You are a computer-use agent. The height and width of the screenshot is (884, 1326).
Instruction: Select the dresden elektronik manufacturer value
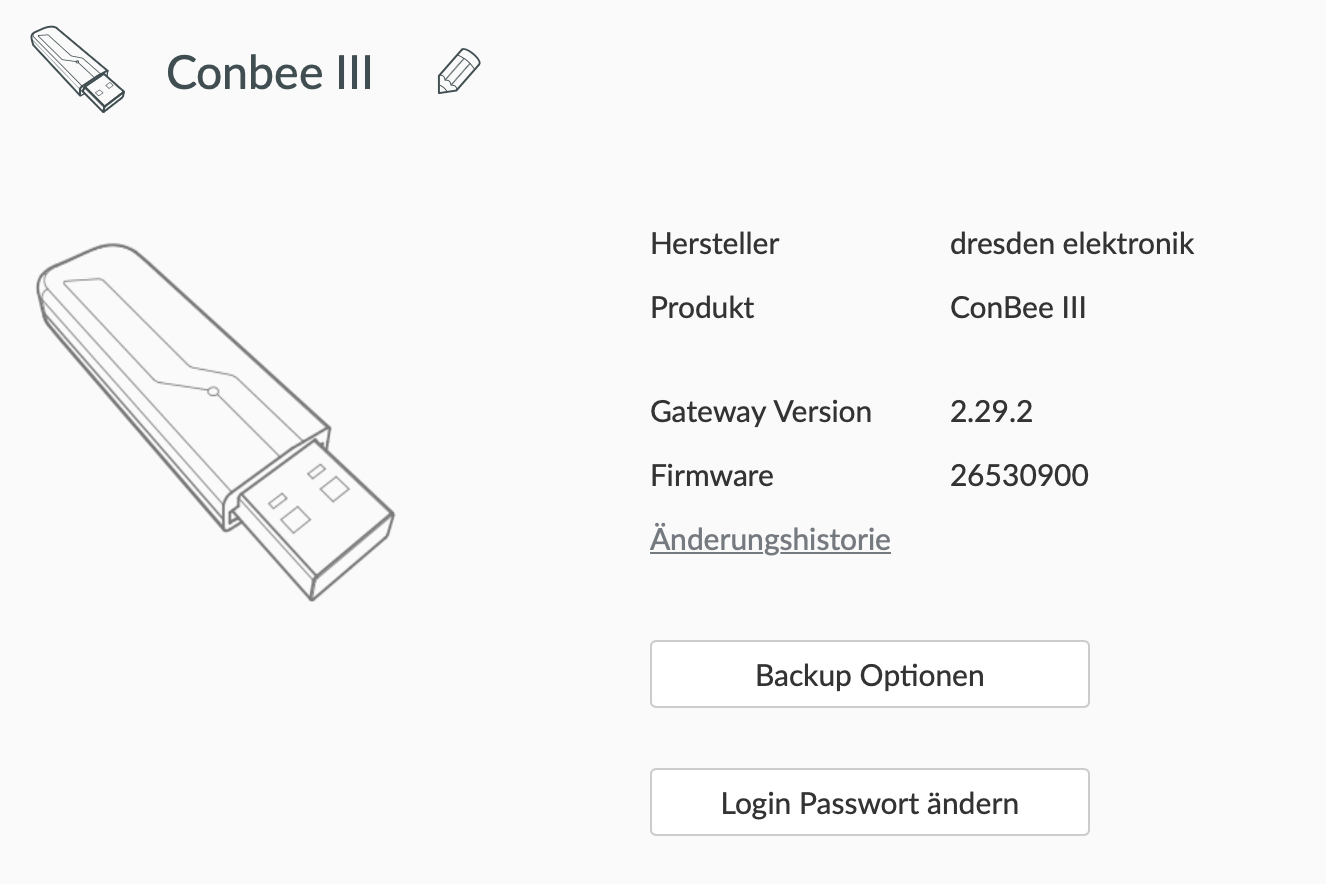coord(1072,243)
